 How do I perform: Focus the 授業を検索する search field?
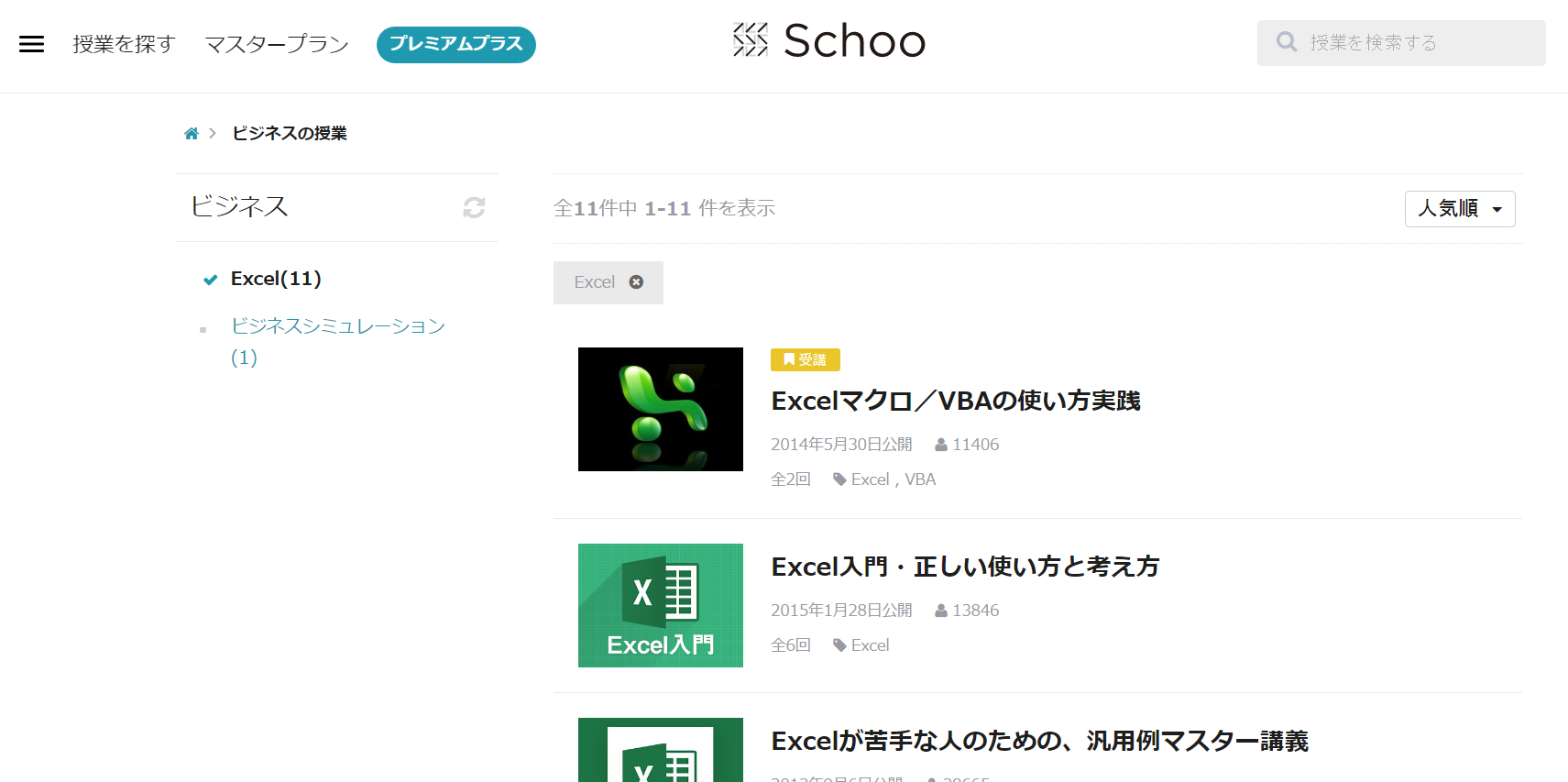coord(1401,42)
